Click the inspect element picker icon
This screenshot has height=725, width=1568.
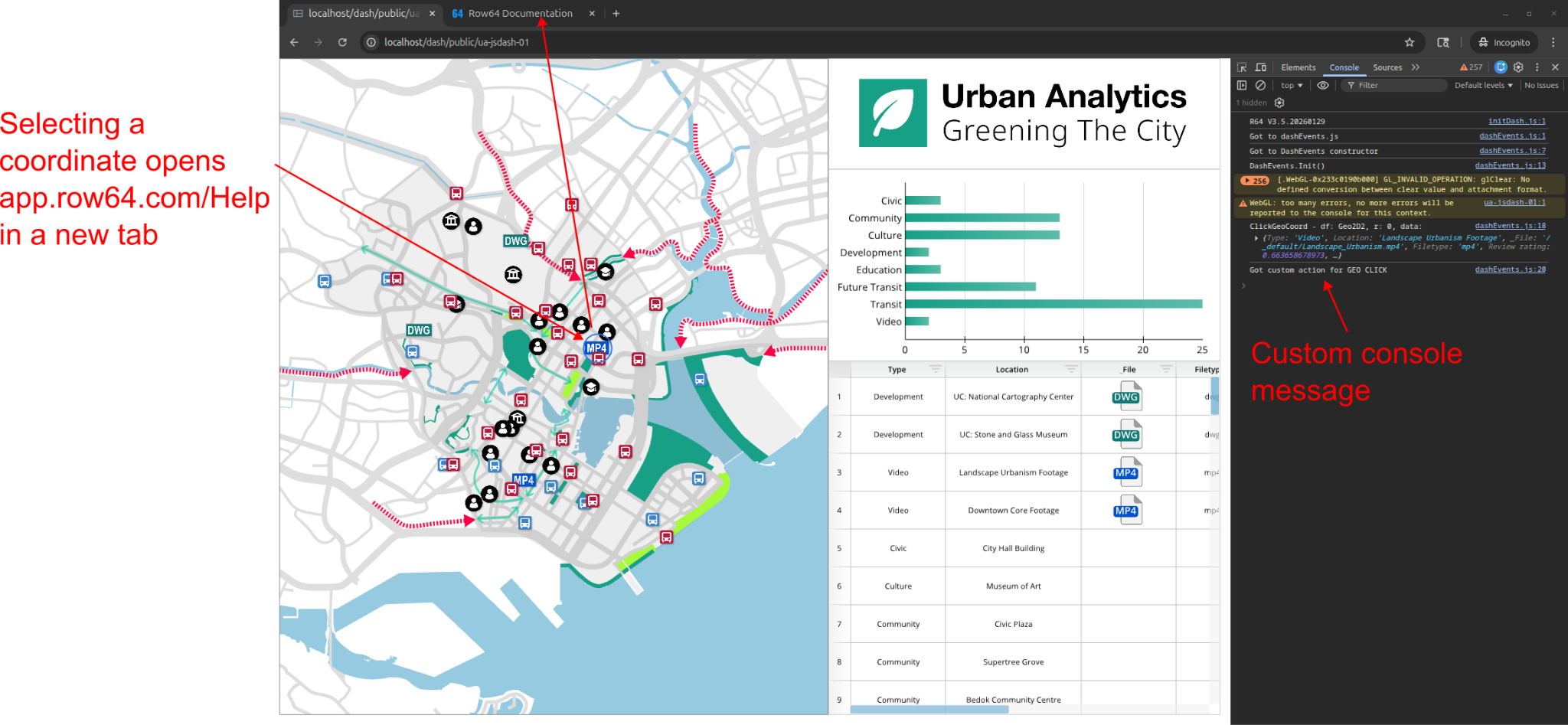1242,67
